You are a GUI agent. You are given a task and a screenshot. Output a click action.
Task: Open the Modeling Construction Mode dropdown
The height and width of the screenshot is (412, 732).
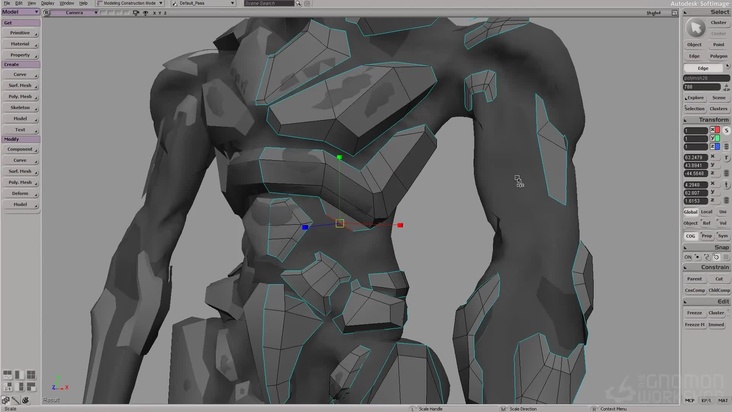pos(134,4)
